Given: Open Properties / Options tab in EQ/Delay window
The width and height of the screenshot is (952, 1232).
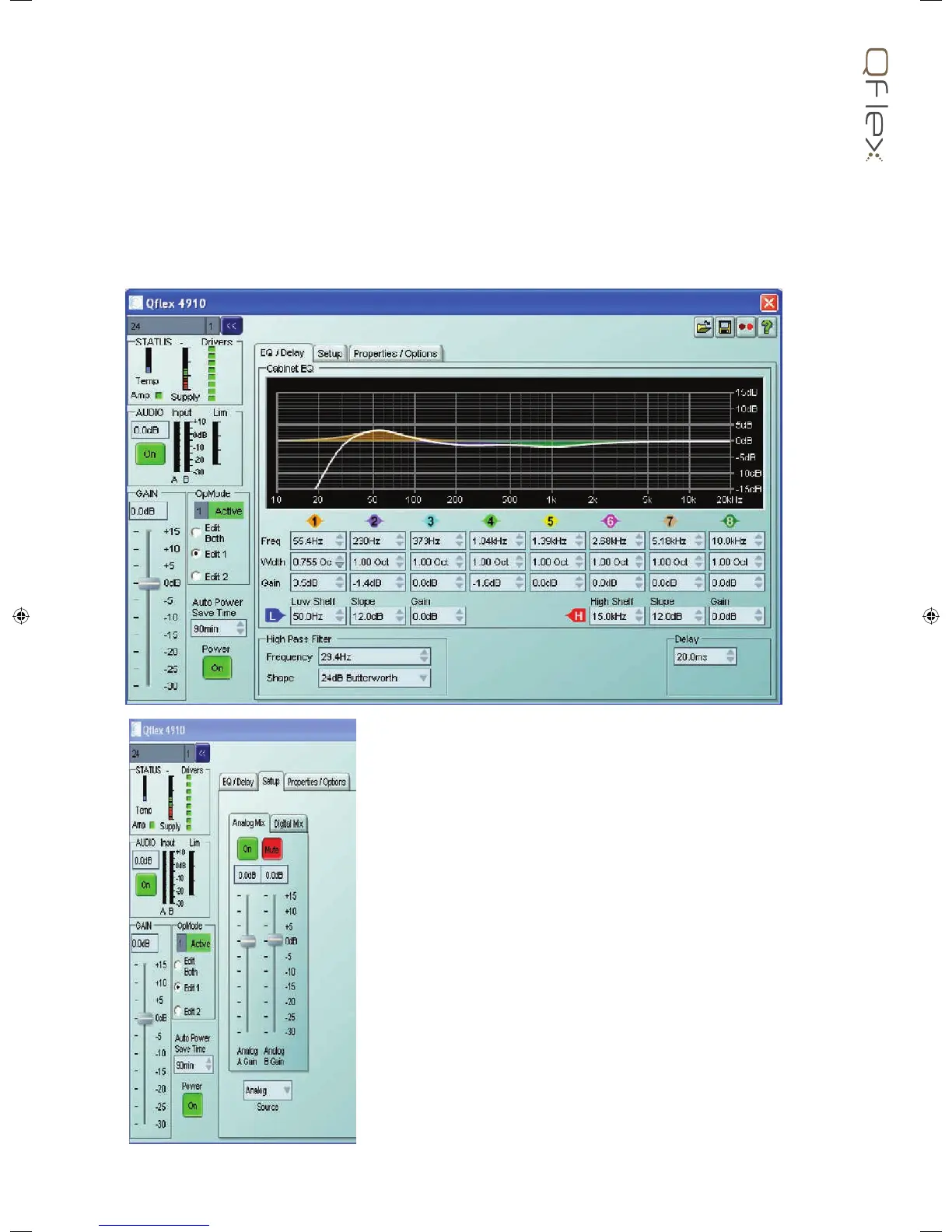Looking at the screenshot, I should [396, 354].
